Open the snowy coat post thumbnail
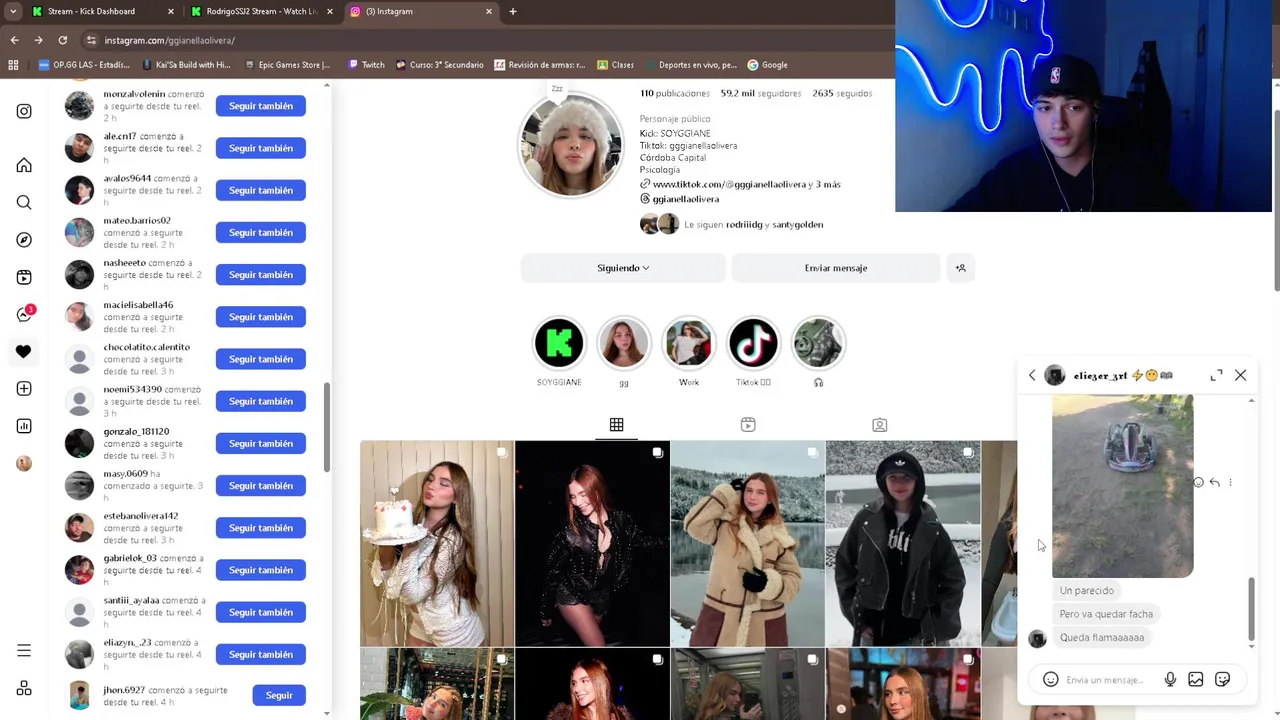 tap(748, 544)
